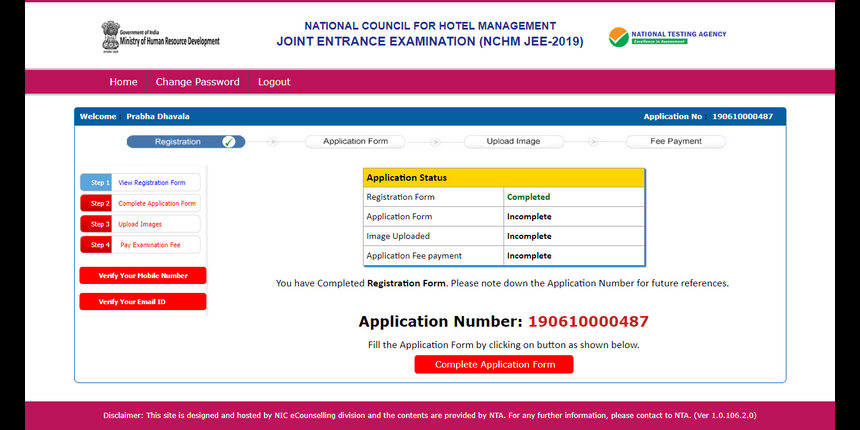Click Incomplete status in Application Form row
The image size is (860, 430).
[x=529, y=217]
